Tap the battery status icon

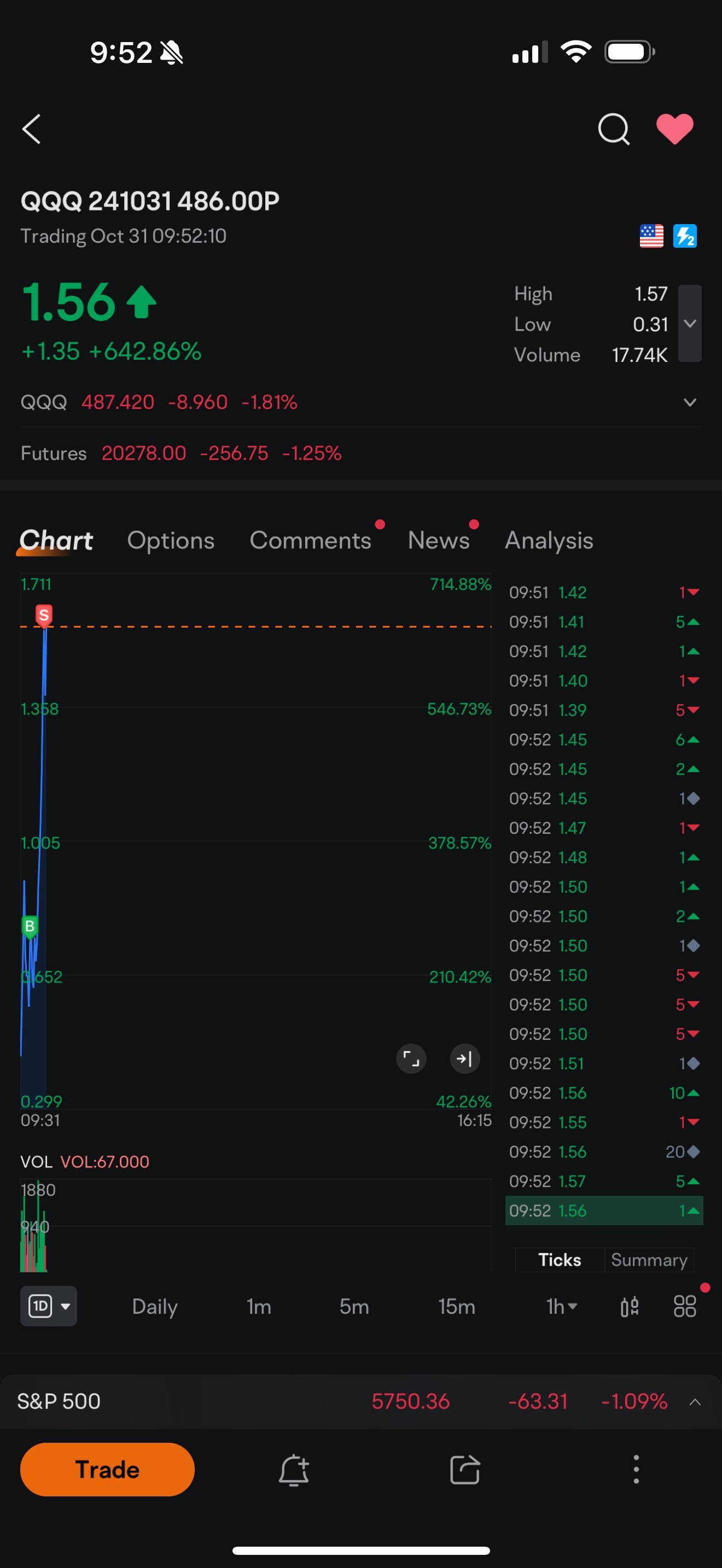point(630,52)
